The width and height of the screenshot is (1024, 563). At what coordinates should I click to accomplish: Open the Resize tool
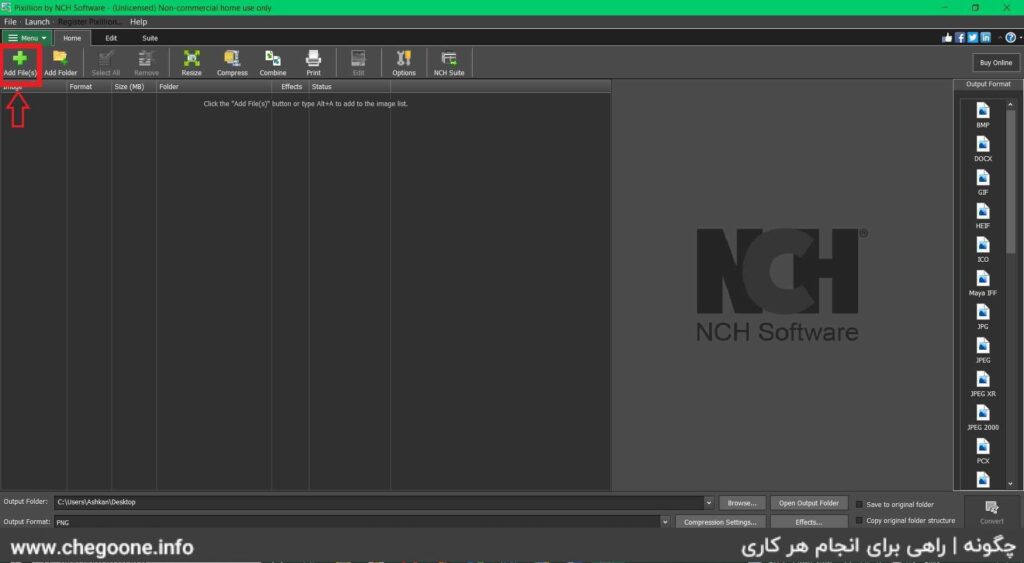pyautogui.click(x=191, y=63)
